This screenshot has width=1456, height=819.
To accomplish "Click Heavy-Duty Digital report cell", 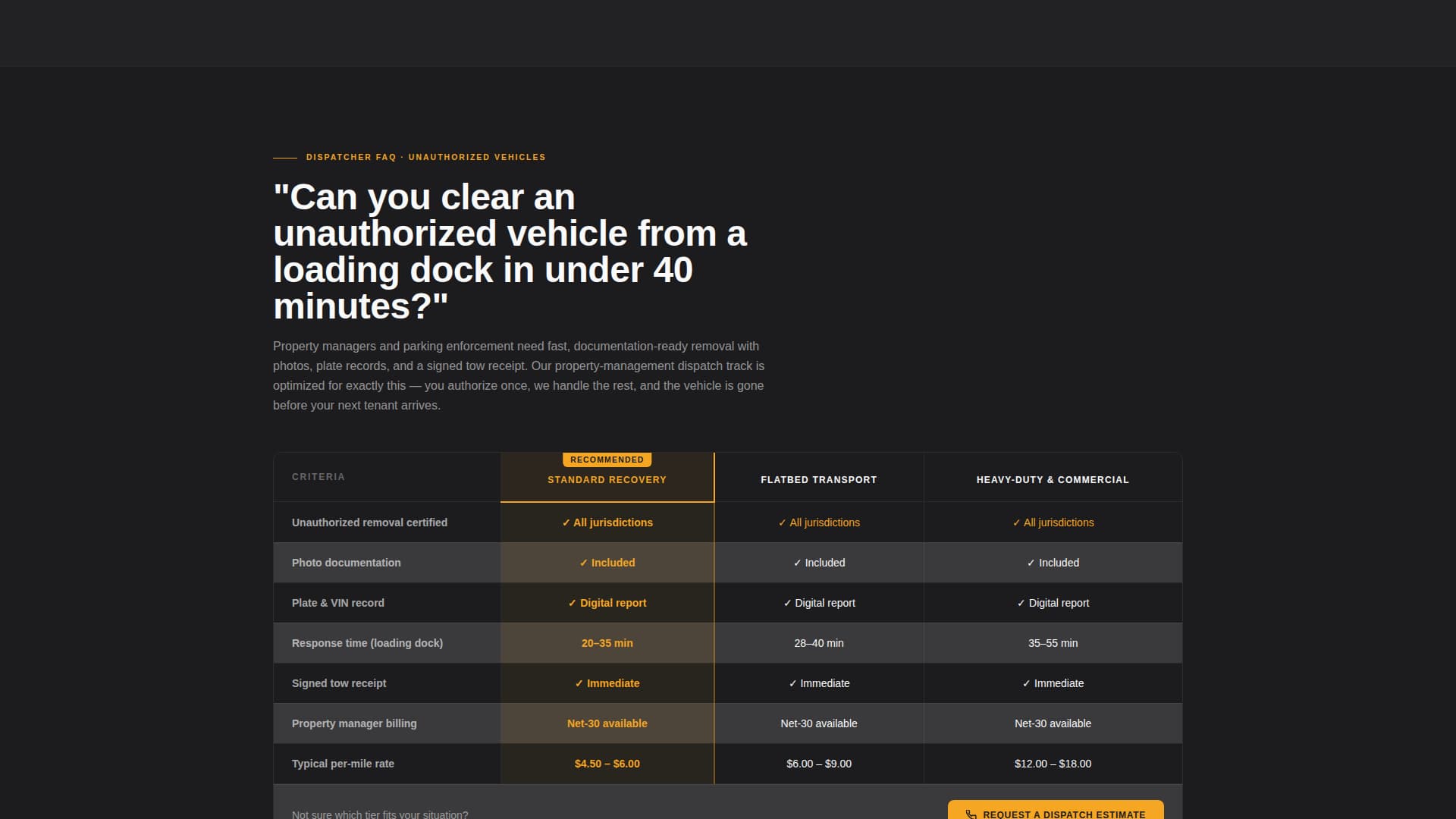I will click(x=1053, y=603).
